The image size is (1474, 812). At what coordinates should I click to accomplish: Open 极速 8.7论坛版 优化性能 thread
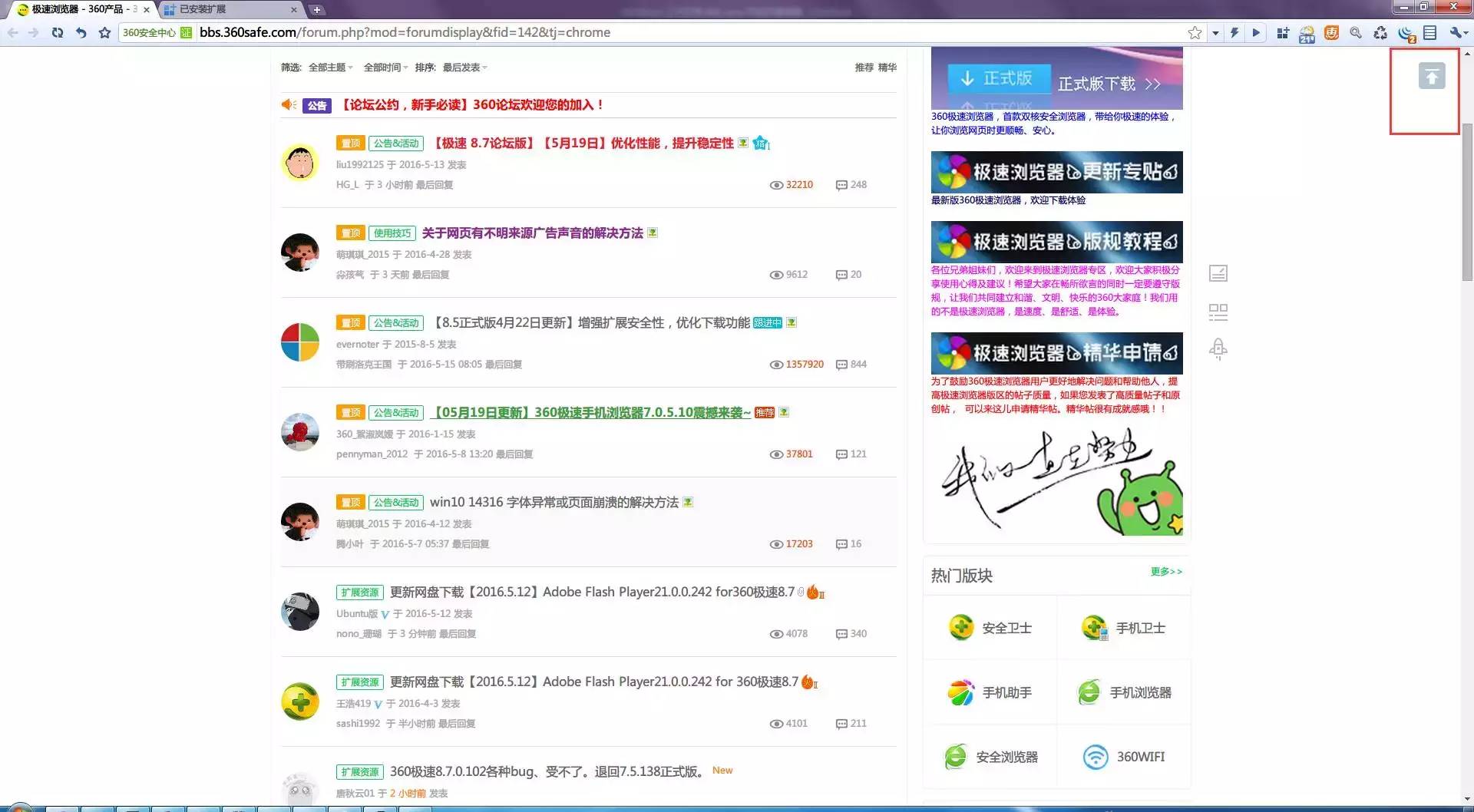[x=581, y=144]
